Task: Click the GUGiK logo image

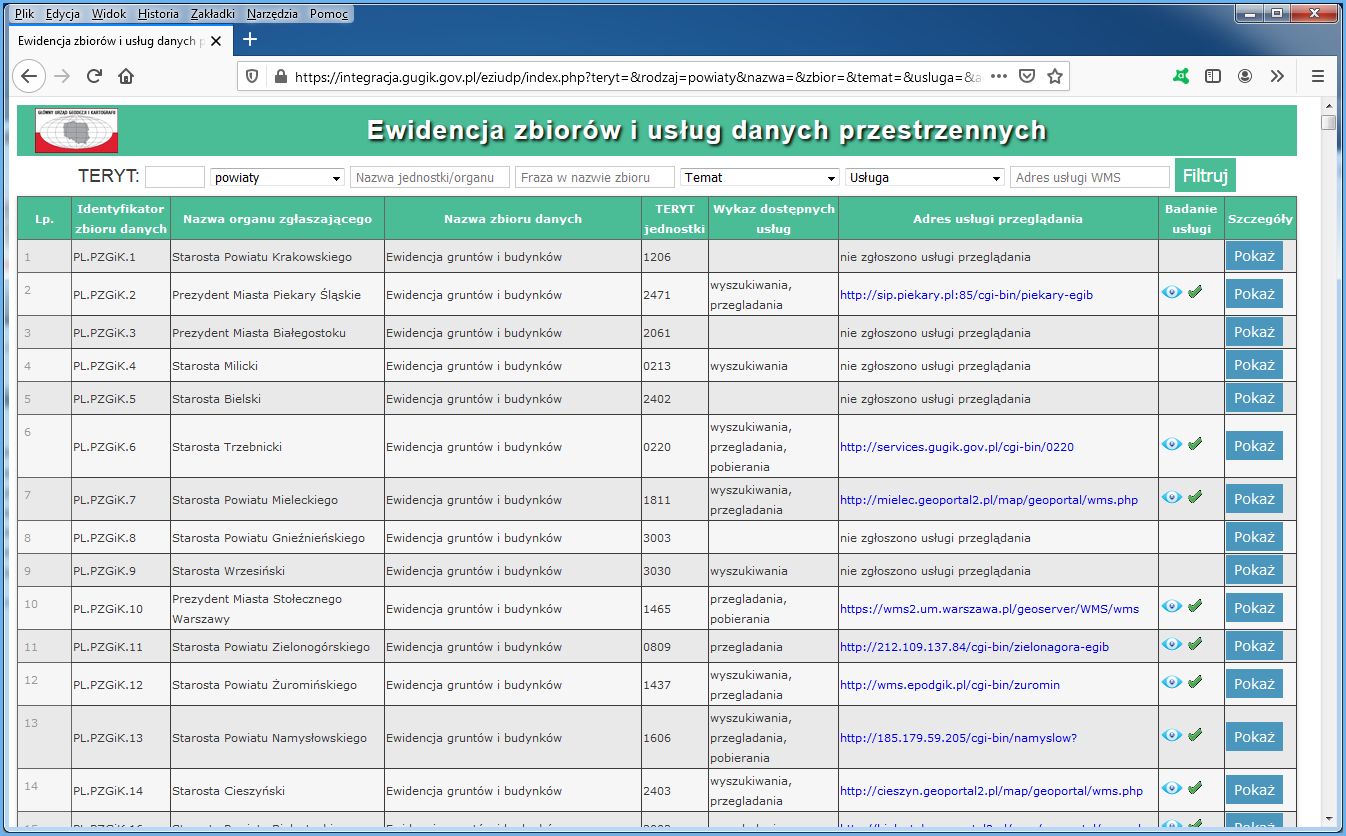Action: pos(76,130)
